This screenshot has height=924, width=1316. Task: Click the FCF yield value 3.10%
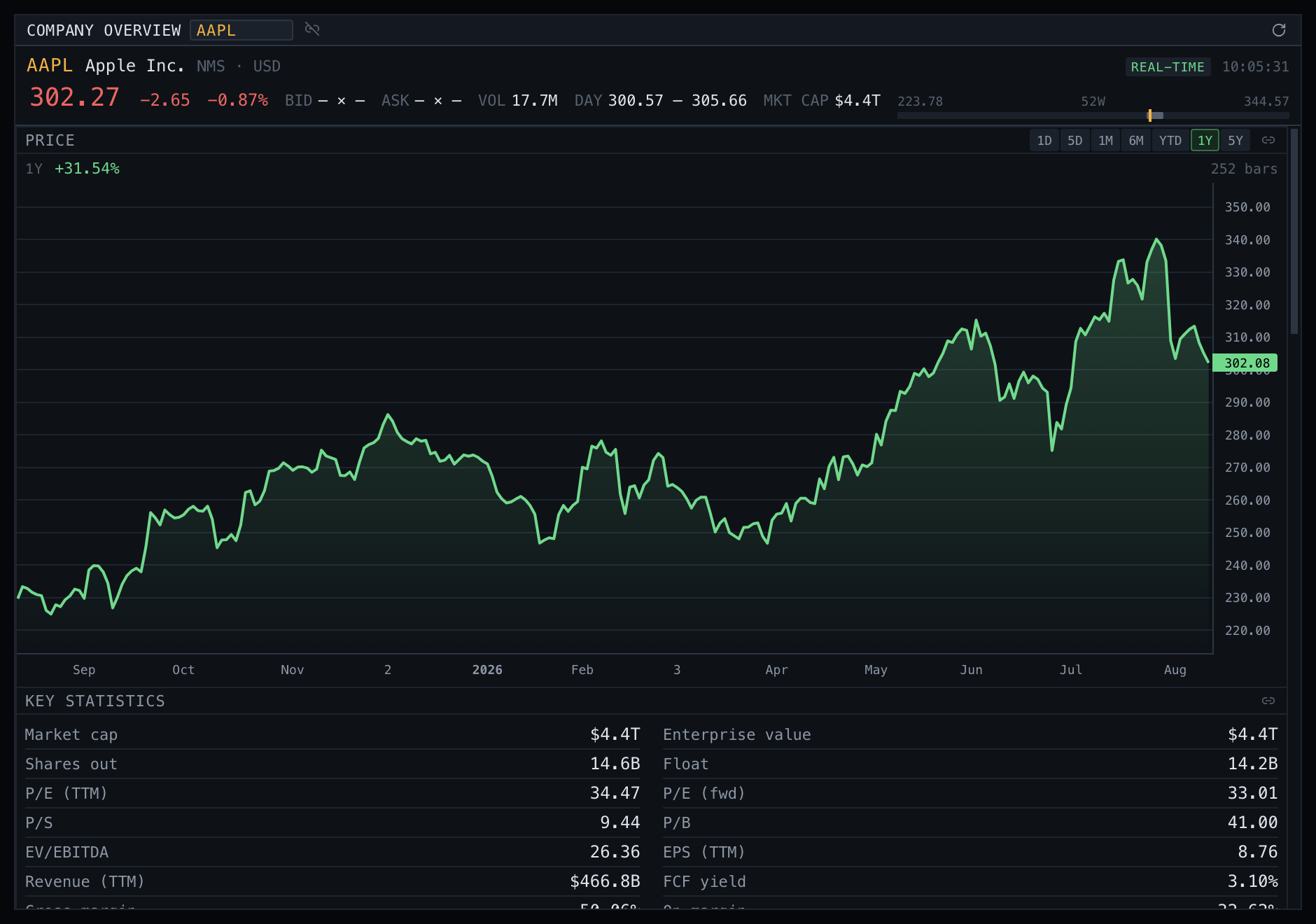point(1252,881)
